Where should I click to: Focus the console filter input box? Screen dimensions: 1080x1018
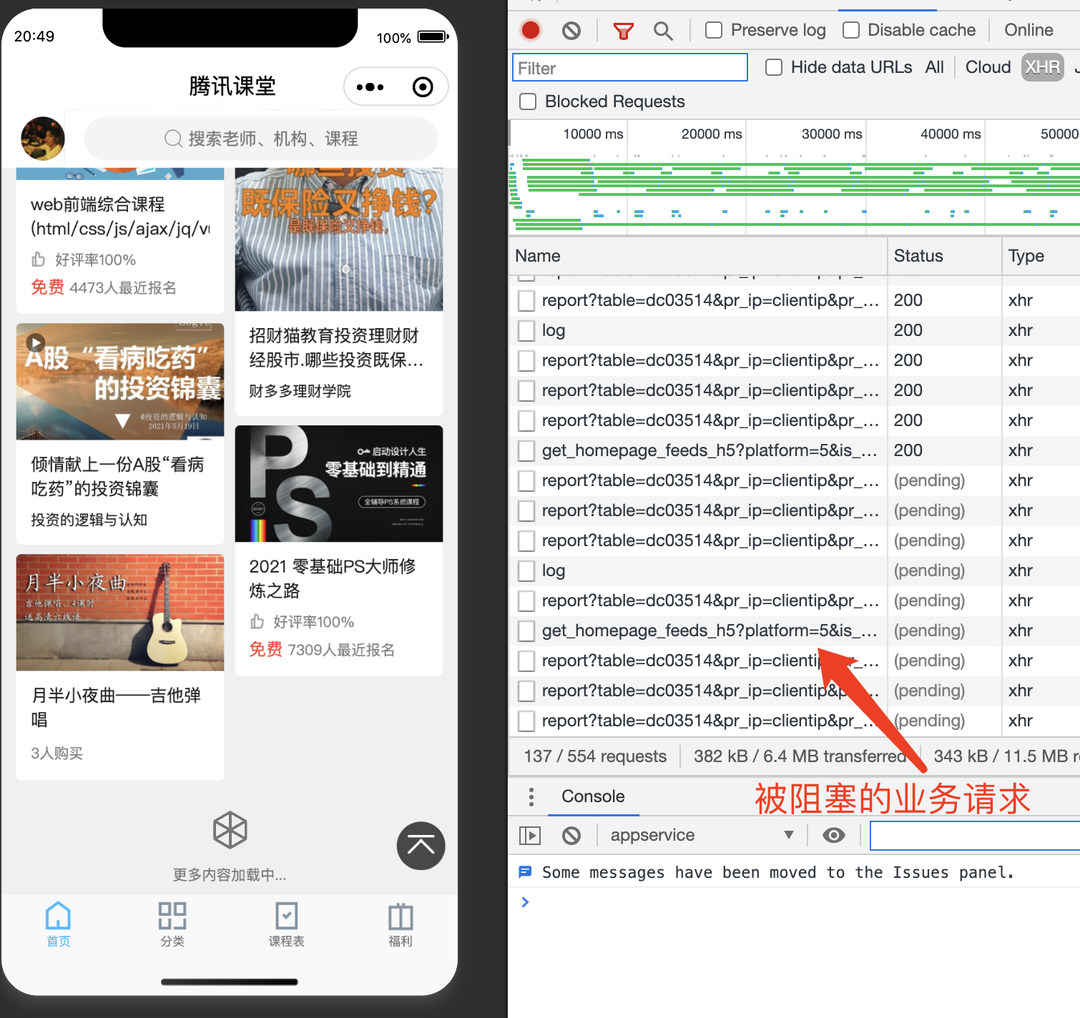click(x=975, y=835)
